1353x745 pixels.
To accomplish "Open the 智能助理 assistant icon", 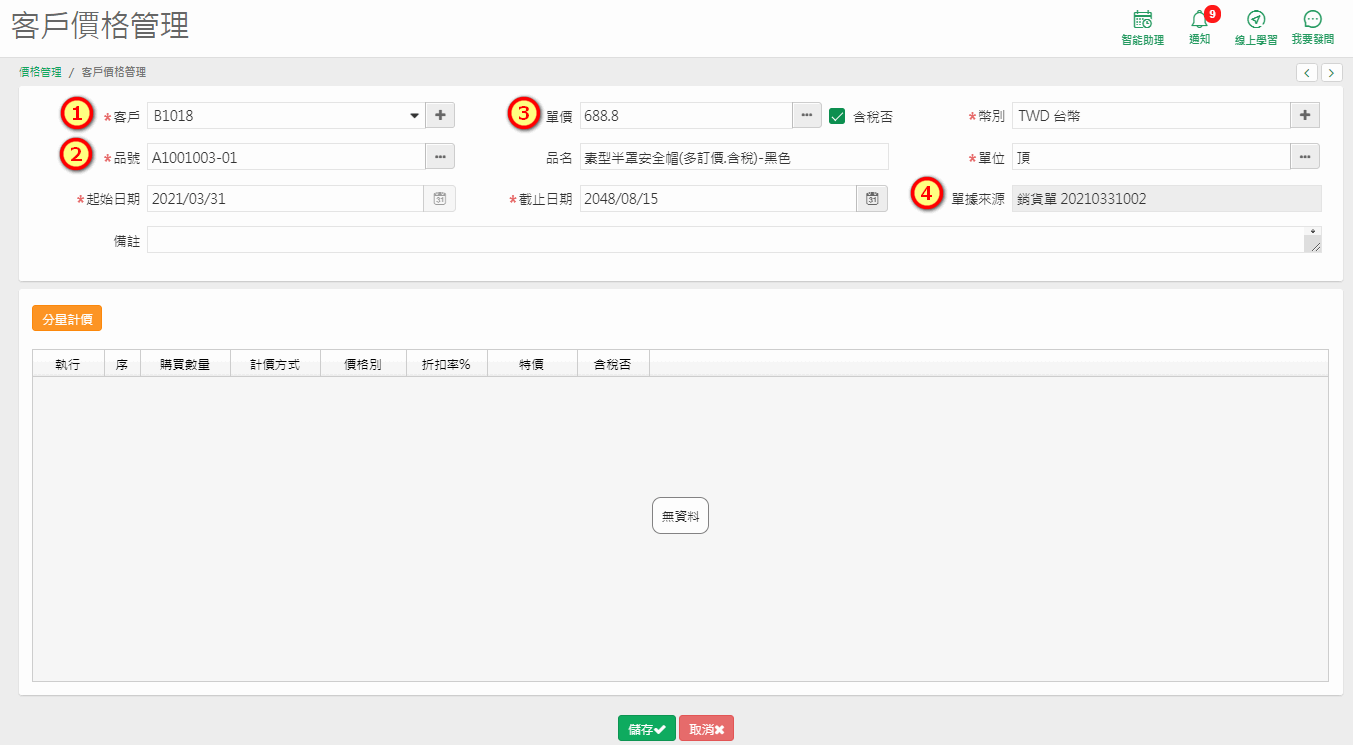I will pyautogui.click(x=1142, y=28).
